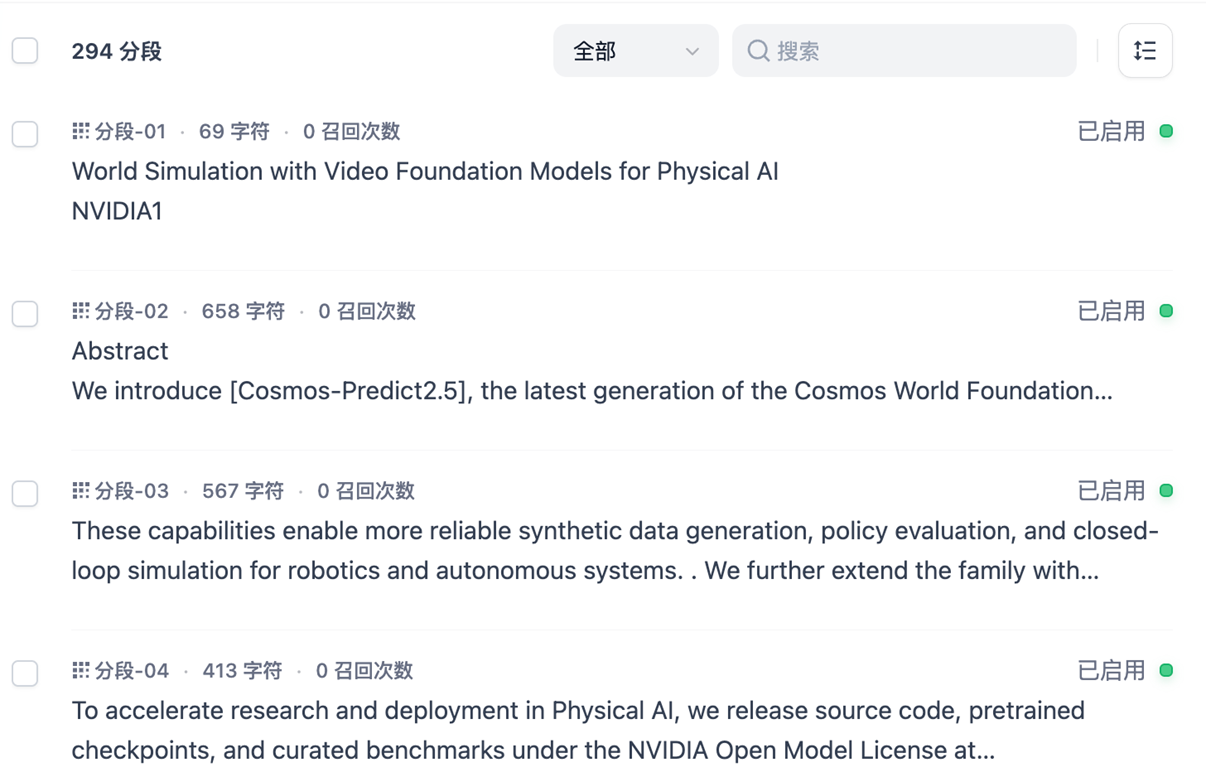
Task: Tick the checkbox for 分段-01
Action: [x=25, y=134]
